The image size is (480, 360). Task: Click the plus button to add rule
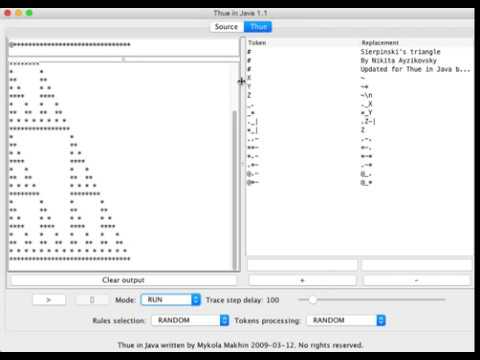(x=302, y=280)
